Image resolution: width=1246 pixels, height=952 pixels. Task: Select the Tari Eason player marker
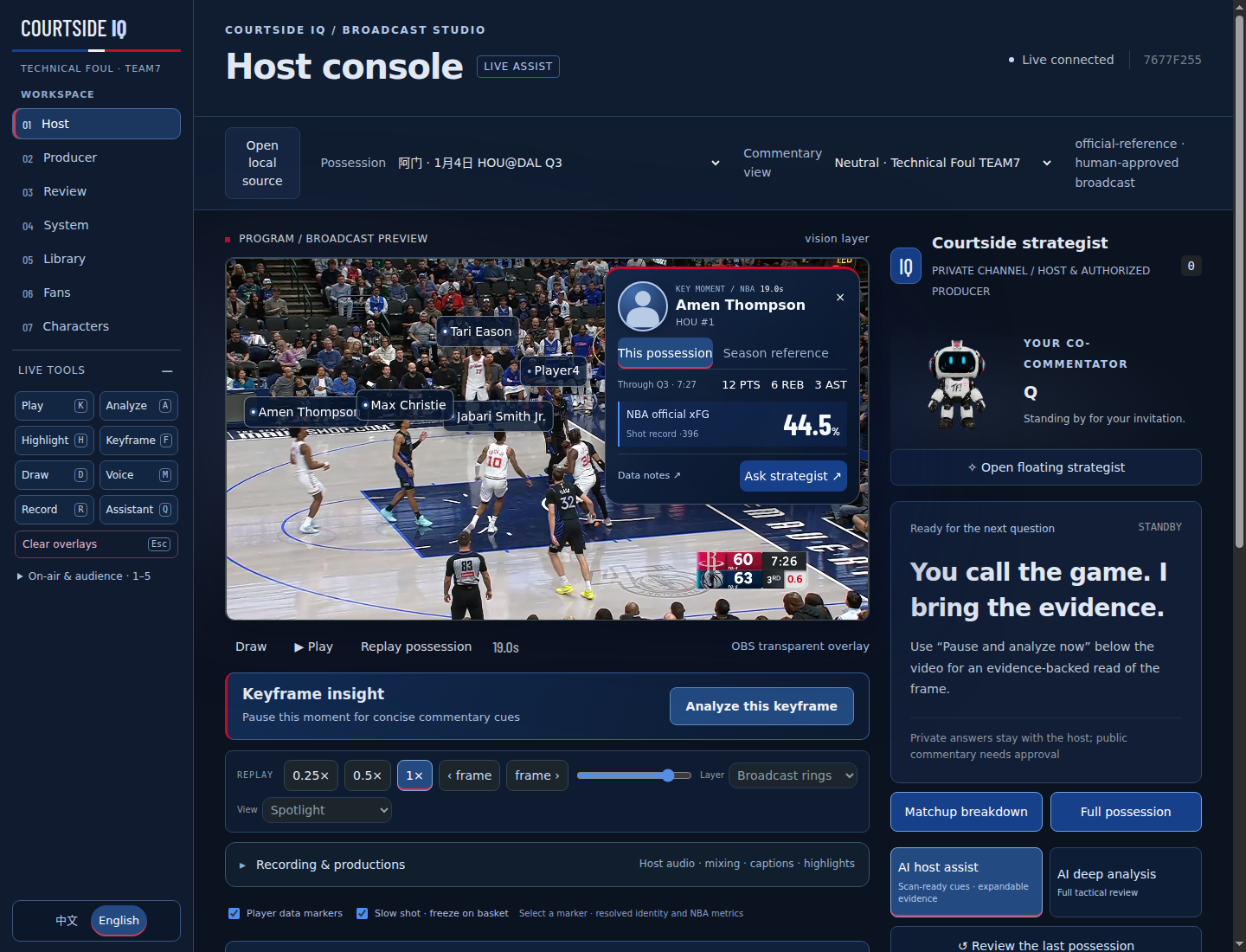(x=477, y=331)
